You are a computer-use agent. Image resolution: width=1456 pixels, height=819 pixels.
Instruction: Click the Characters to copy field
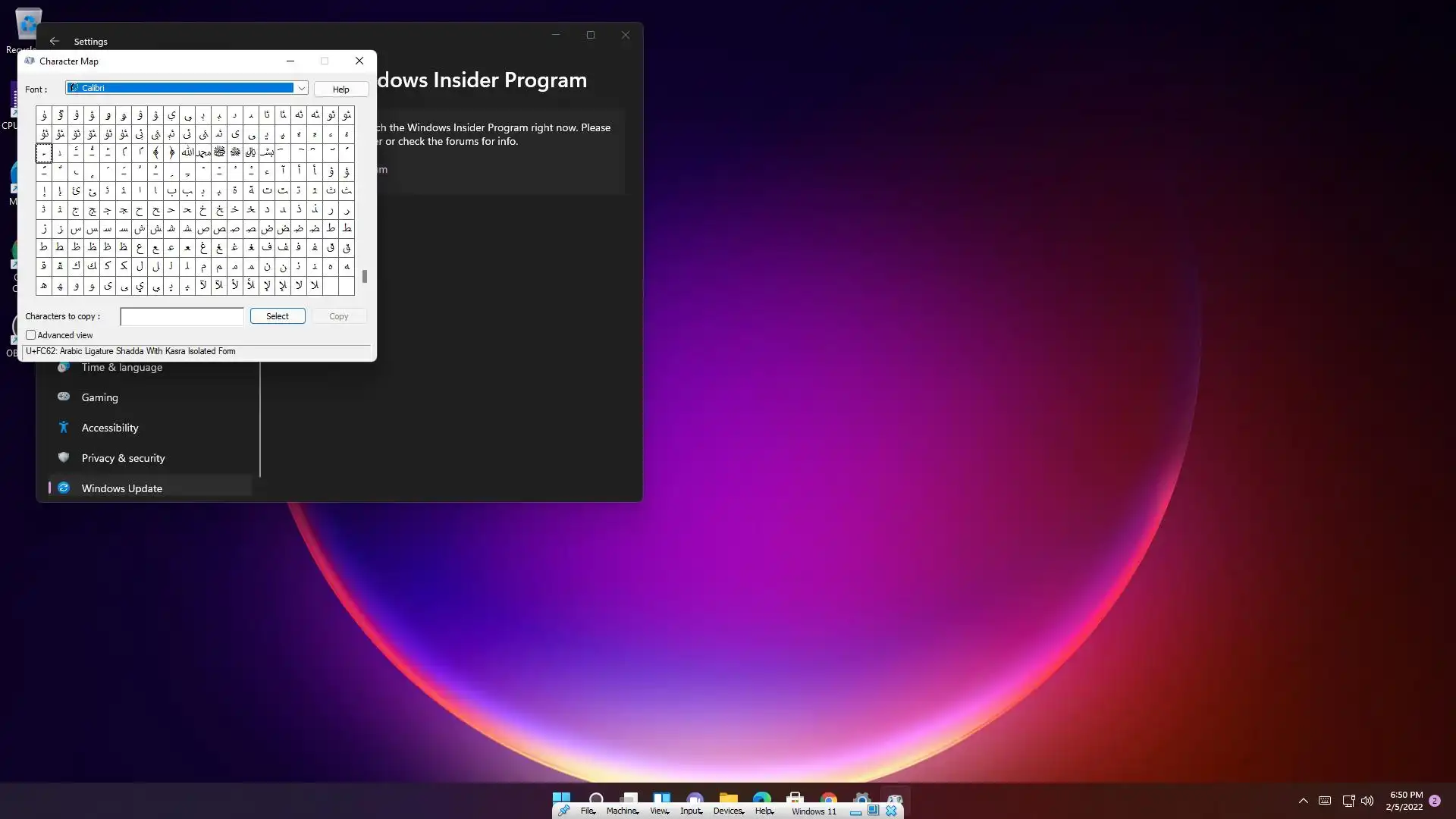182,316
